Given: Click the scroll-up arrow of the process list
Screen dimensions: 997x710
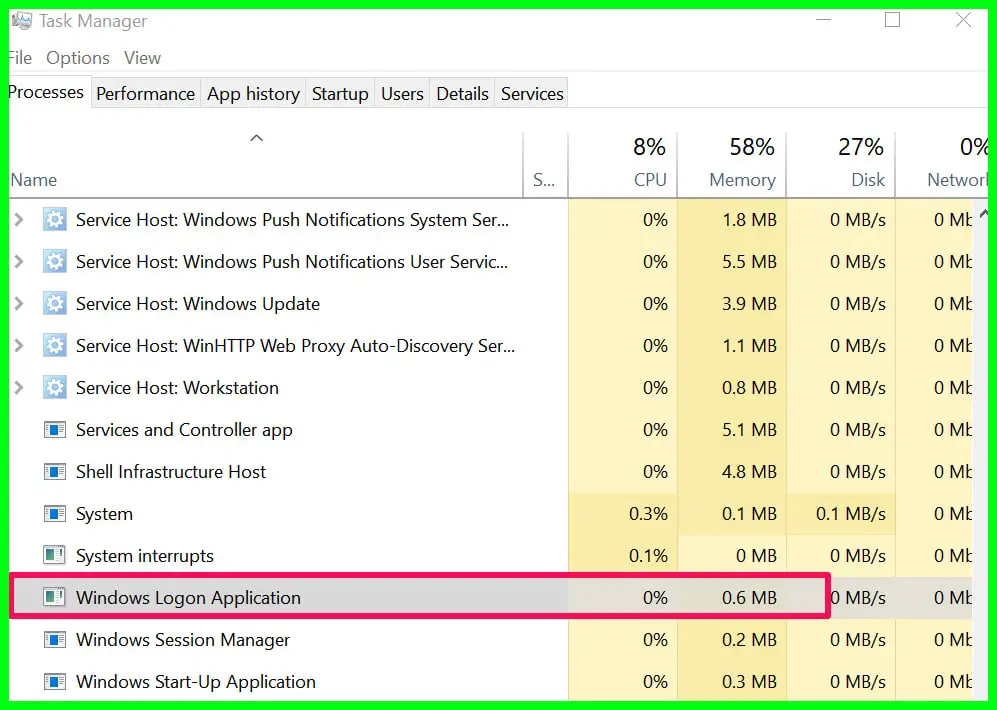Looking at the screenshot, I should pos(983,213).
